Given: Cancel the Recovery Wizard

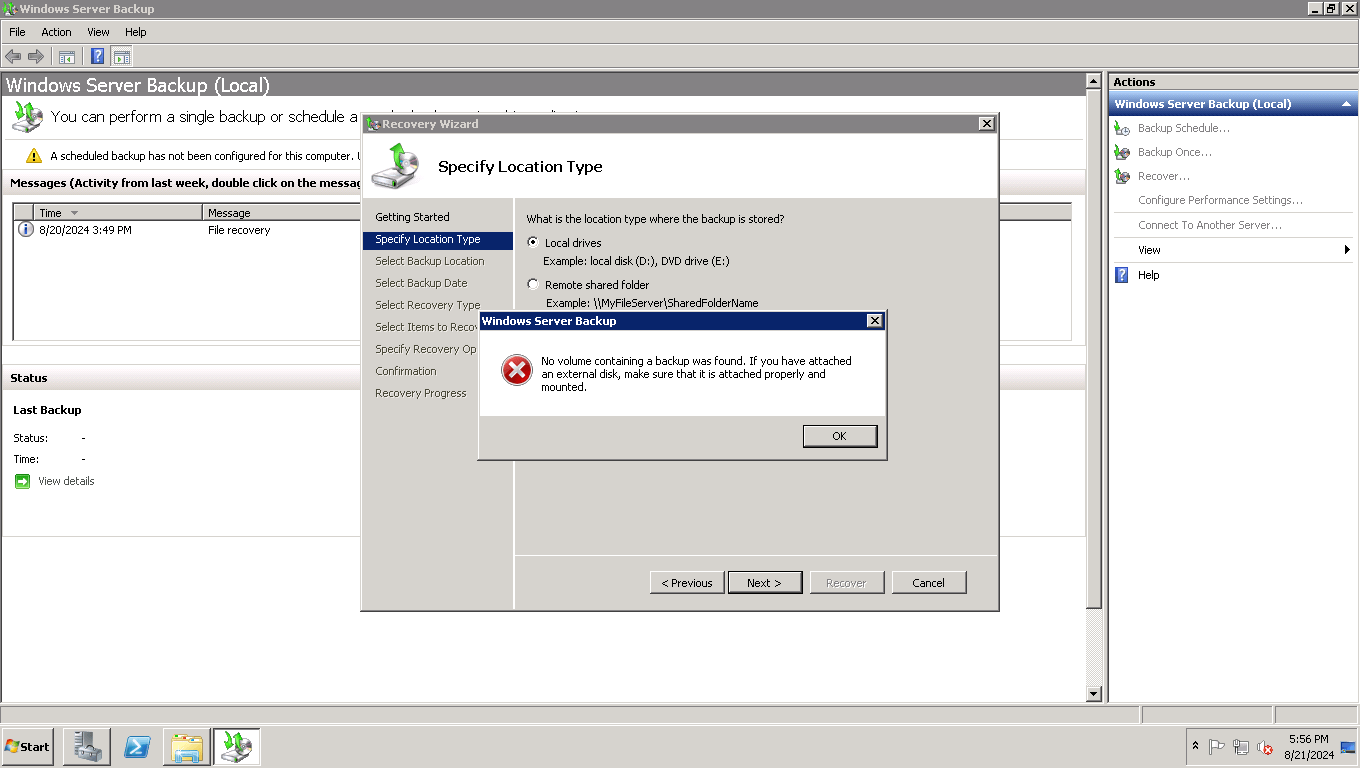Looking at the screenshot, I should (x=929, y=582).
